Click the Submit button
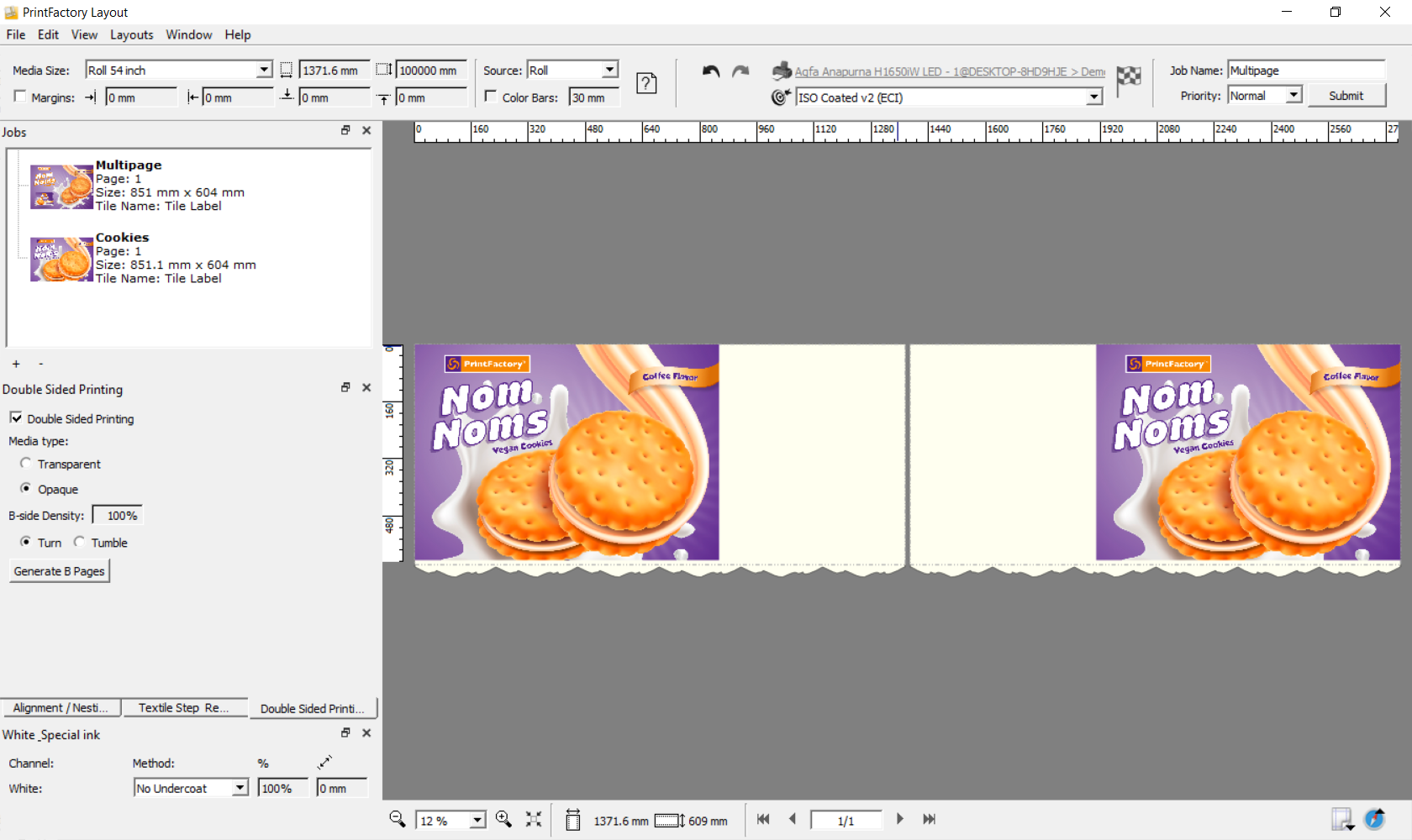Viewport: 1412px width, 840px height. point(1346,96)
